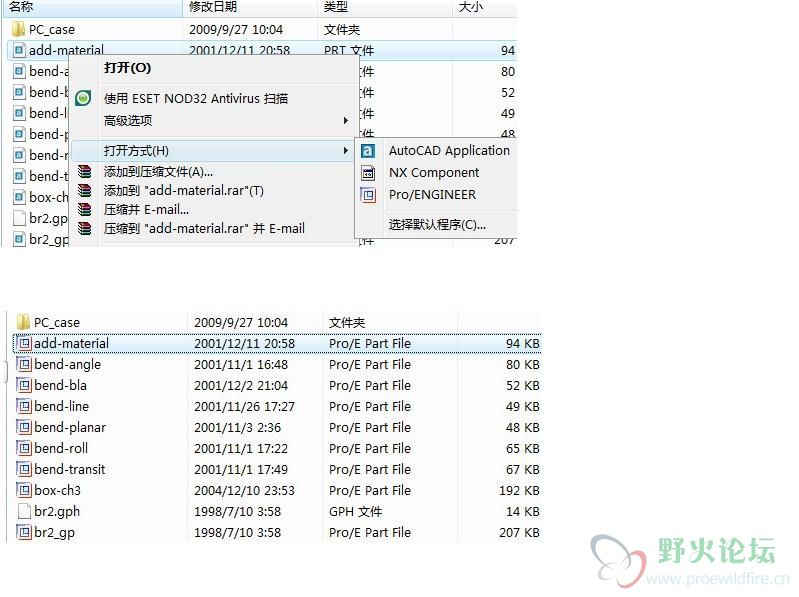Select the box-ch3 file name in lower list
The width and height of the screenshot is (799, 597).
58,490
